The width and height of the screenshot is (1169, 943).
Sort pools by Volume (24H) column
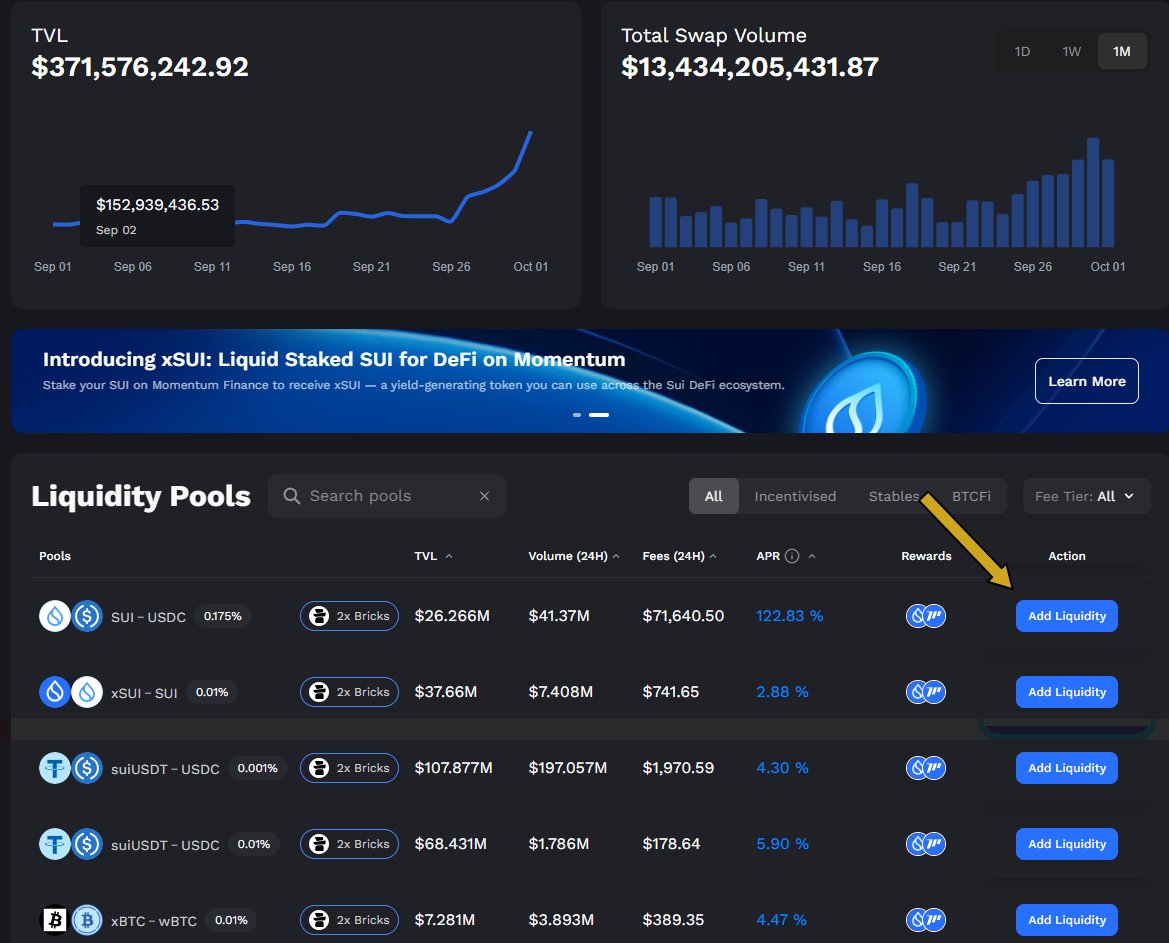coord(573,556)
